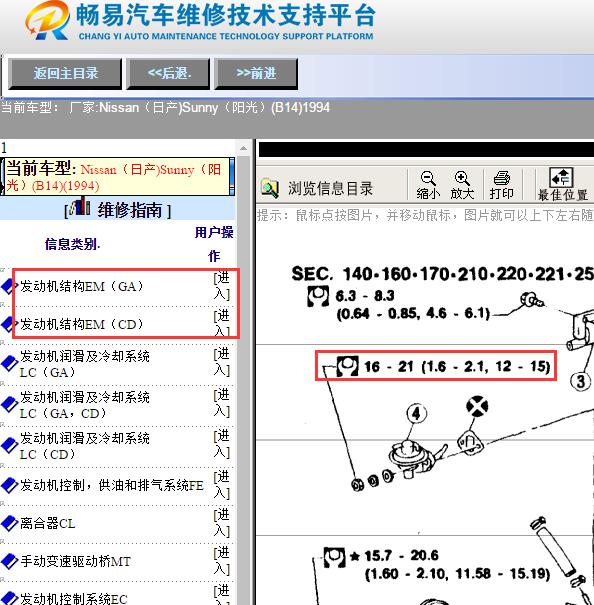Screen dimensions: 594x605
Task: Select 发动机润滑及冷却系统 LC（CD） row text
Action: coord(85,446)
